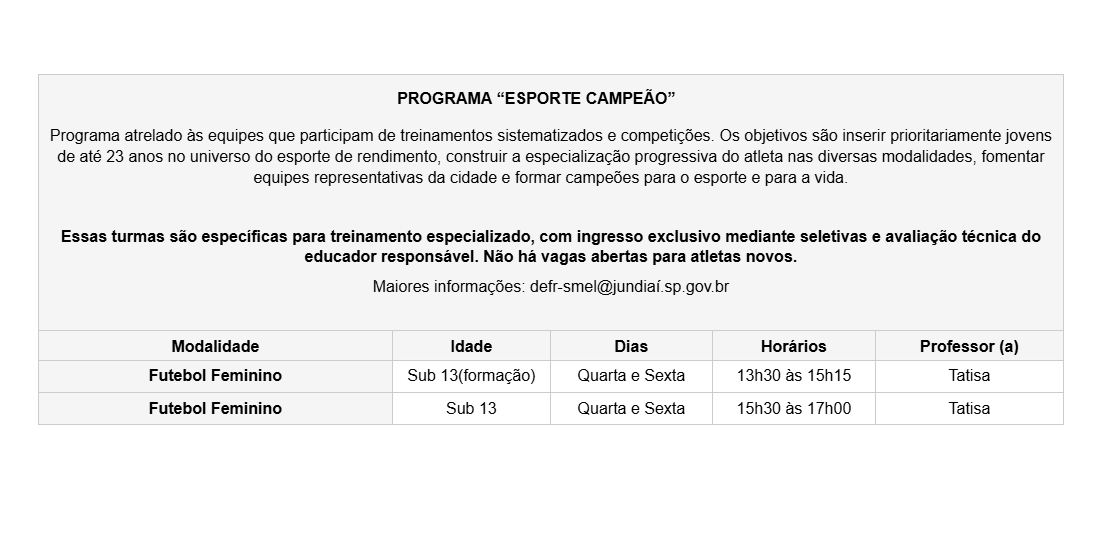Click Tatisa in the 15h30 às 17h00 row
The width and height of the screenshot is (1107, 534).
(969, 408)
